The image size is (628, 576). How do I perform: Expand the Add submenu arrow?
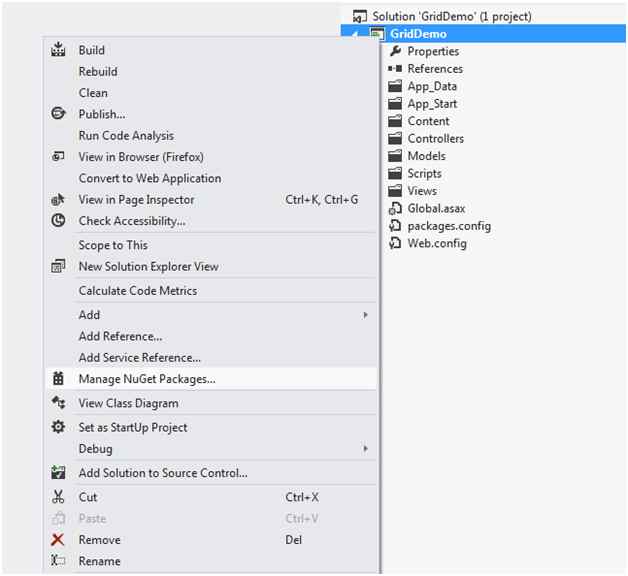[x=365, y=315]
